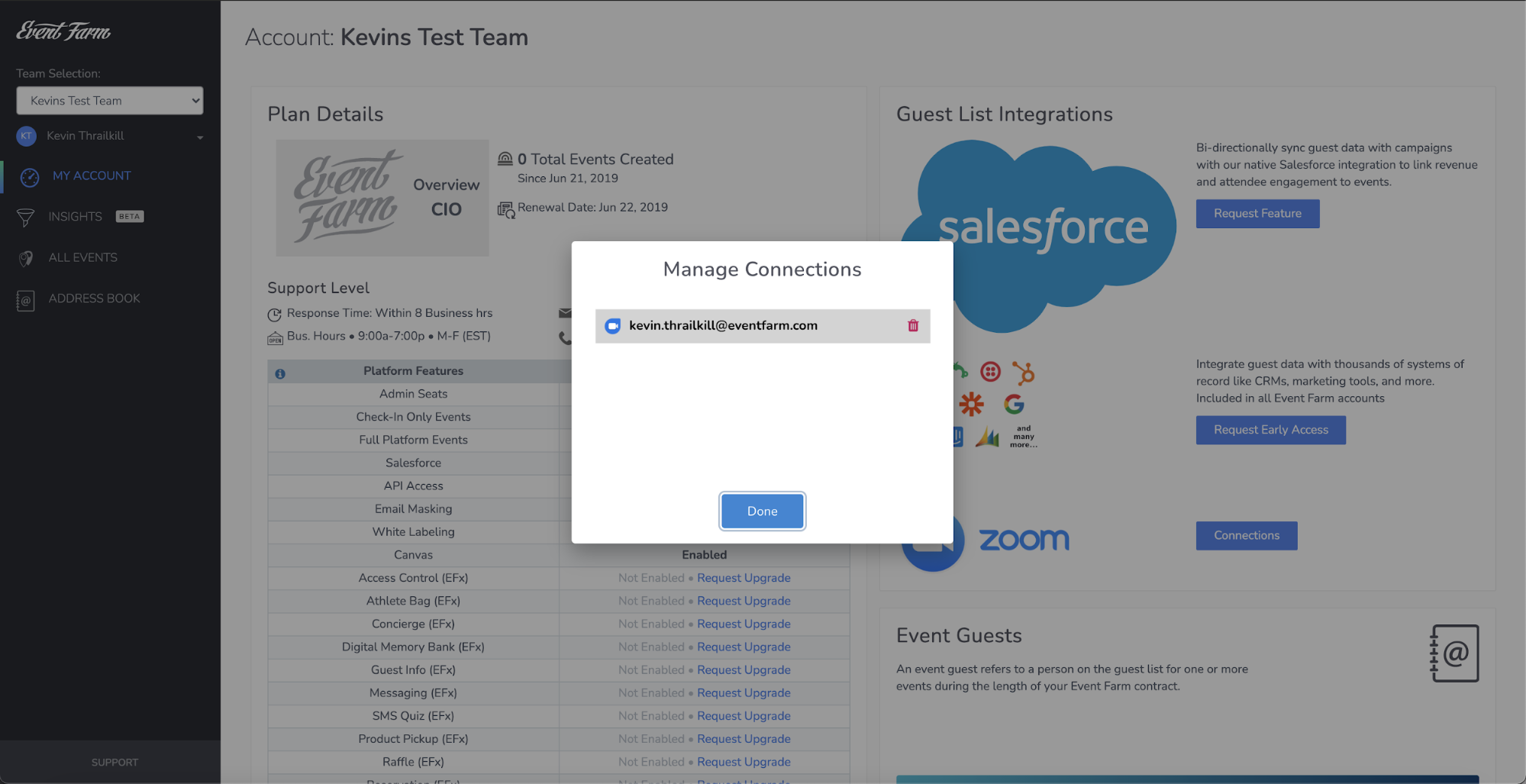Viewport: 1526px width, 784px height.
Task: Request upgrade for Athlete Bag (EFx)
Action: click(x=744, y=601)
